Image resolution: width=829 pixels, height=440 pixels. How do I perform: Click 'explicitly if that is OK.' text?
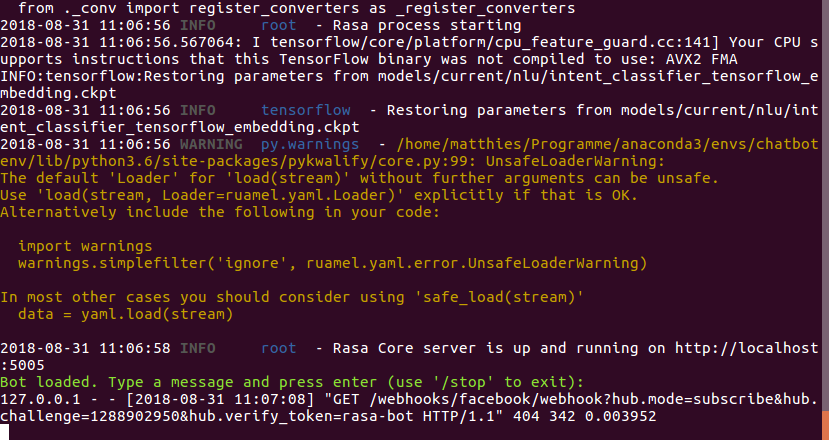pyautogui.click(x=526, y=195)
